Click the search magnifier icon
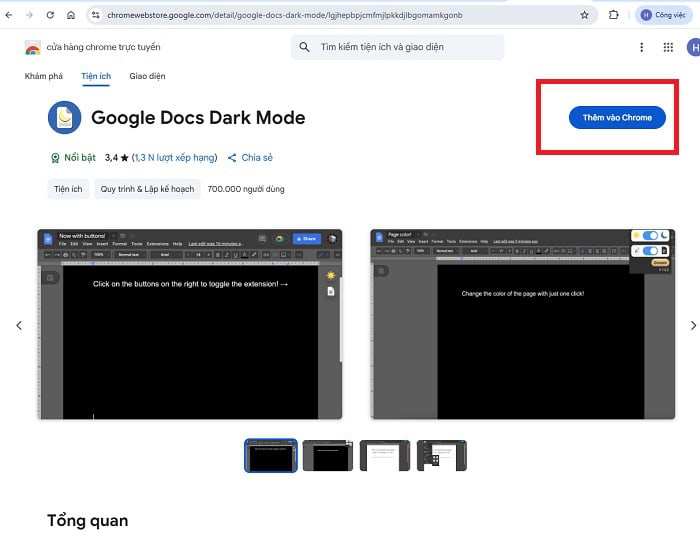 pos(304,47)
